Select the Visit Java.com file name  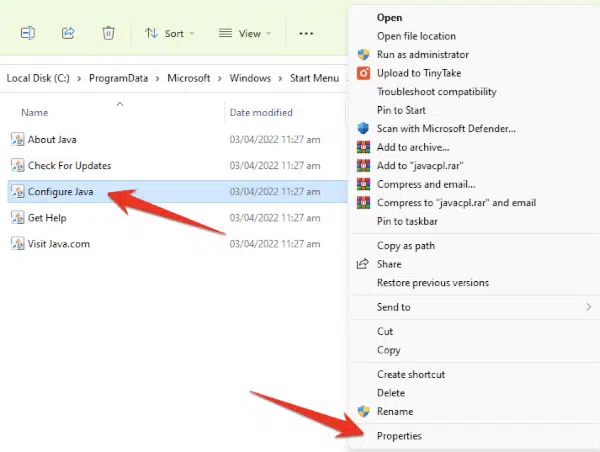(x=59, y=244)
